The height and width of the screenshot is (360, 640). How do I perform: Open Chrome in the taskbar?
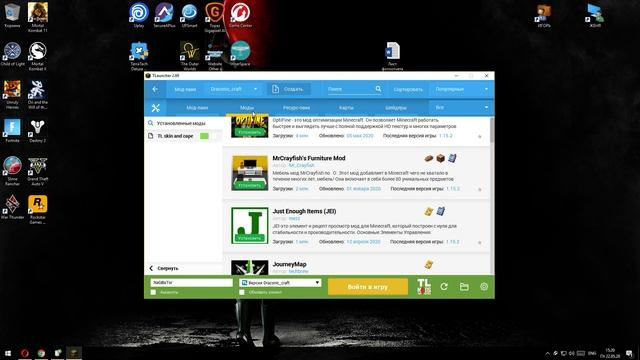tap(41, 353)
